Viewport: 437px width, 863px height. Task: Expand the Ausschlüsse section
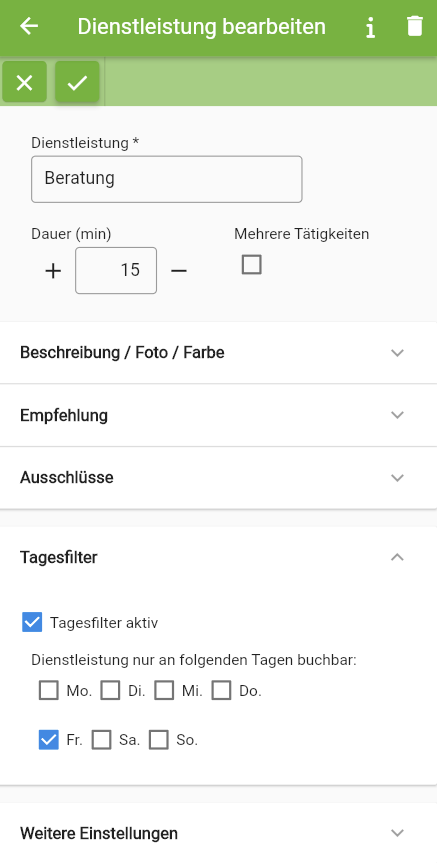pyautogui.click(x=218, y=477)
